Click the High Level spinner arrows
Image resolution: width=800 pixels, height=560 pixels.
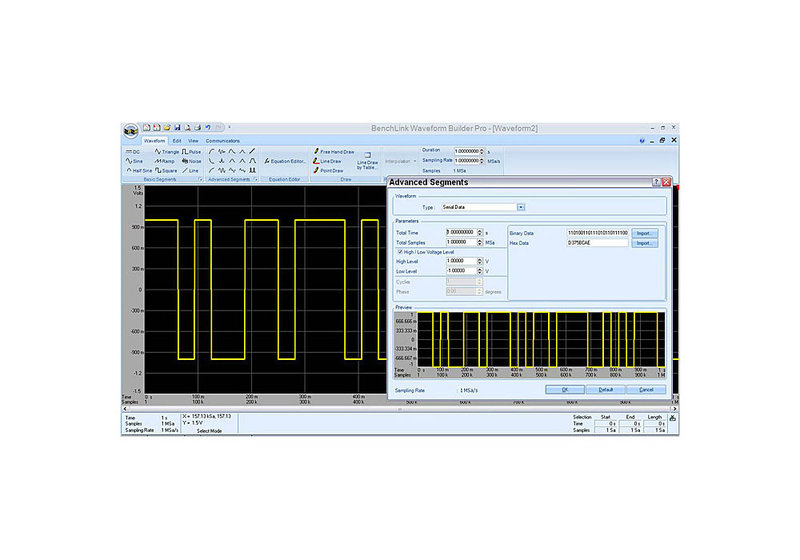(x=480, y=261)
